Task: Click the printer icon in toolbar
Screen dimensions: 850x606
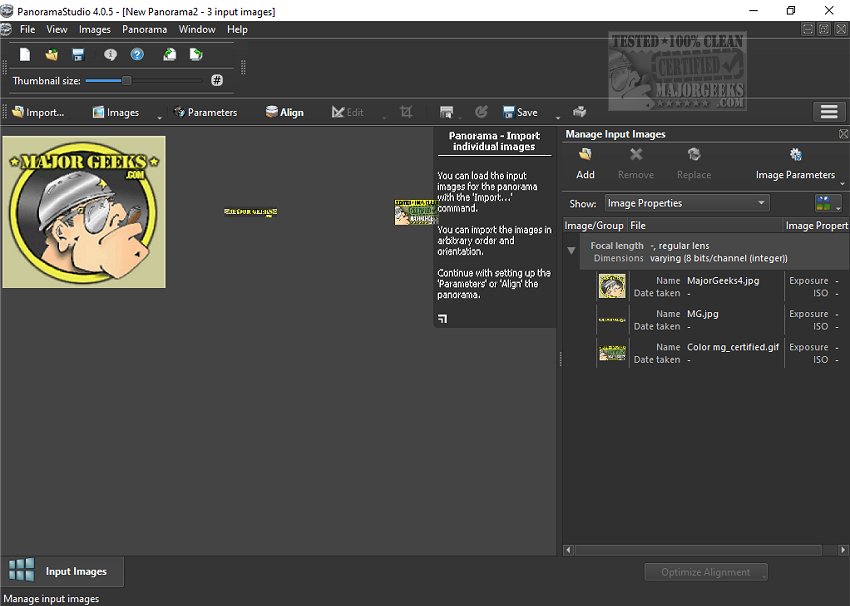Action: tap(580, 112)
